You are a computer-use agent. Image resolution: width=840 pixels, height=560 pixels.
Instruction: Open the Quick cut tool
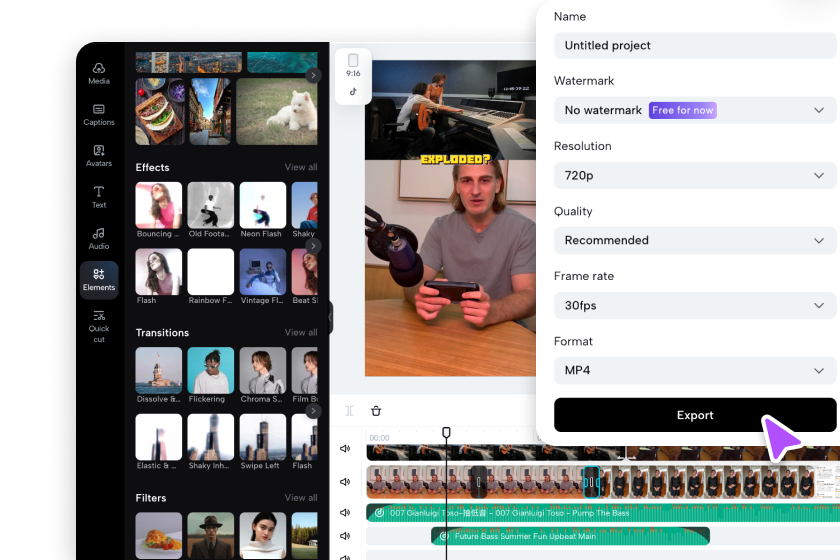coord(99,326)
